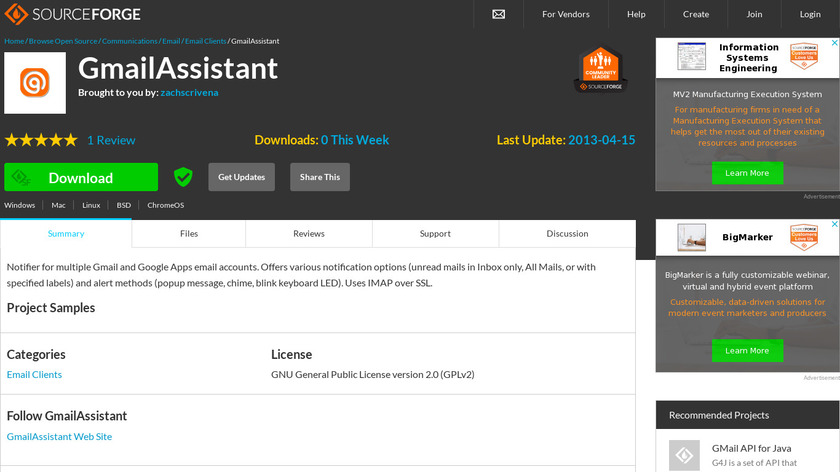
Task: Open the Support tab
Action: (435, 234)
